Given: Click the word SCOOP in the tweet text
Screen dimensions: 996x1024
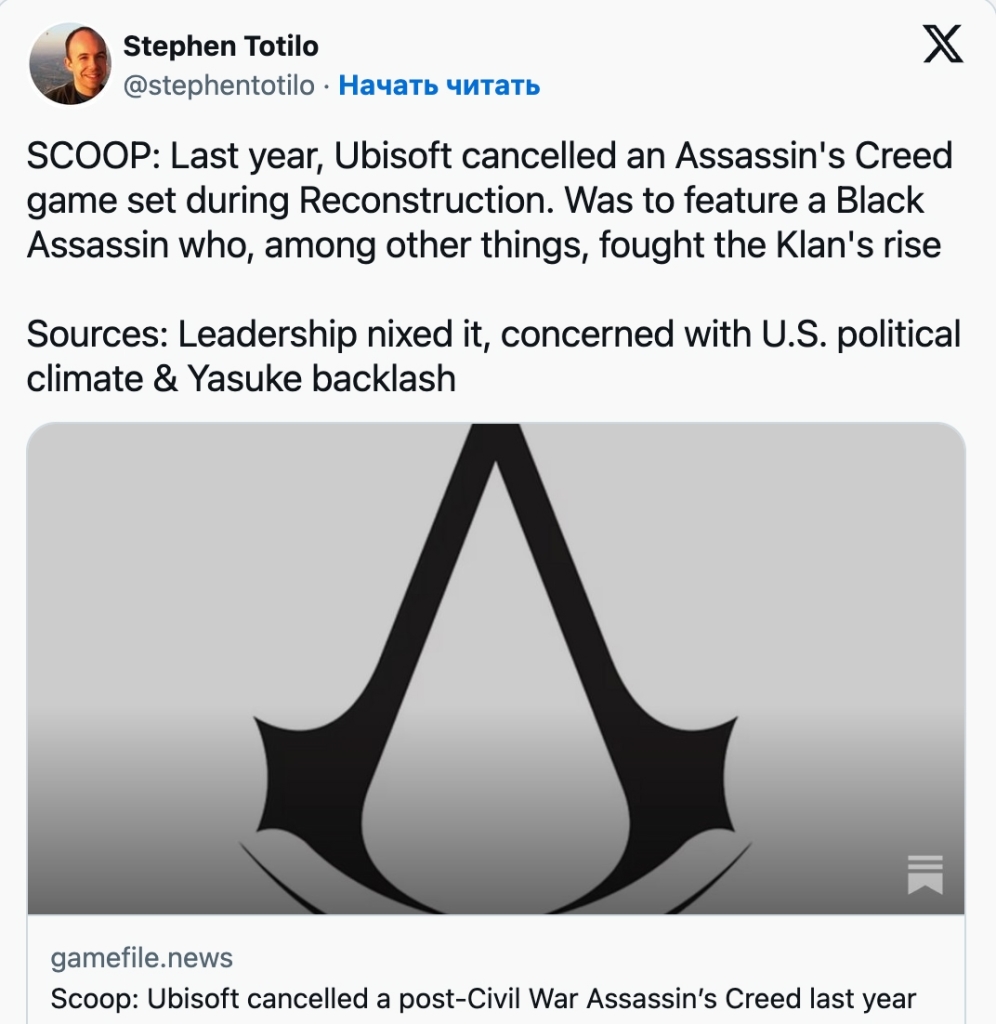Looking at the screenshot, I should (77, 158).
